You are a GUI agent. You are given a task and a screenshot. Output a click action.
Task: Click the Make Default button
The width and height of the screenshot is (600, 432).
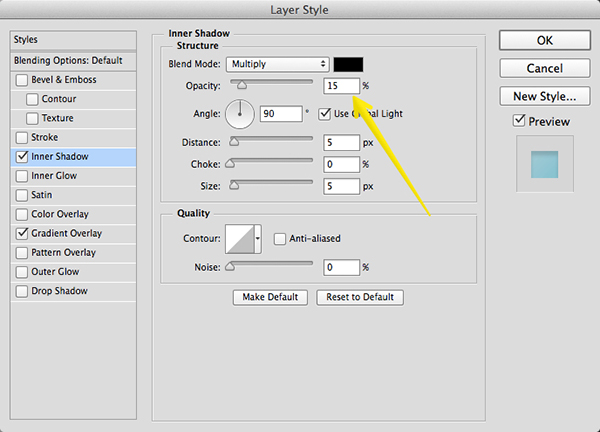[x=271, y=297]
